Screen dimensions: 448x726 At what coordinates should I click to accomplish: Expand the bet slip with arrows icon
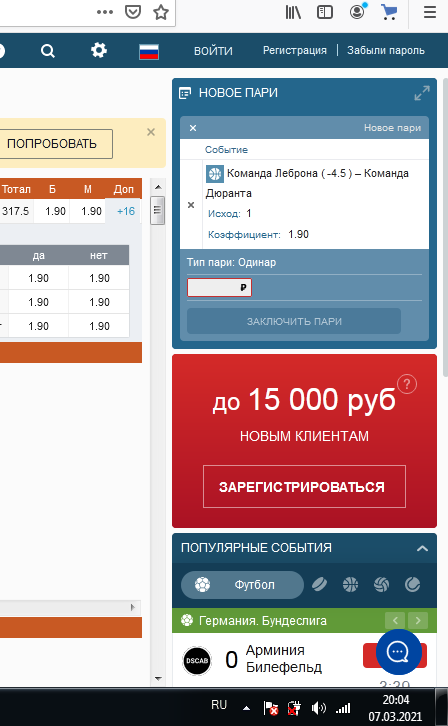pyautogui.click(x=422, y=93)
